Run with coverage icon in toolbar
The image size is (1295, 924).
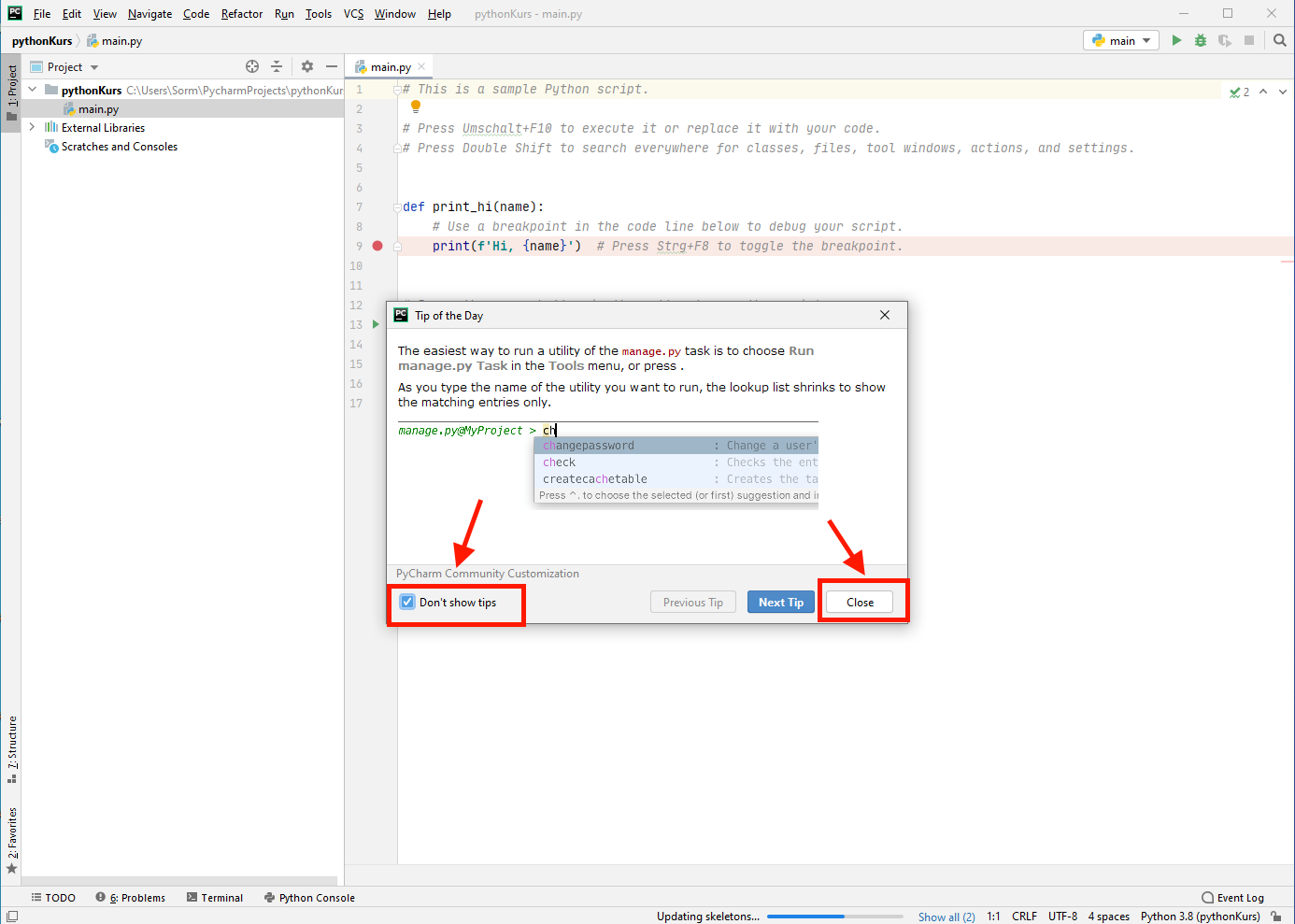(x=1225, y=40)
